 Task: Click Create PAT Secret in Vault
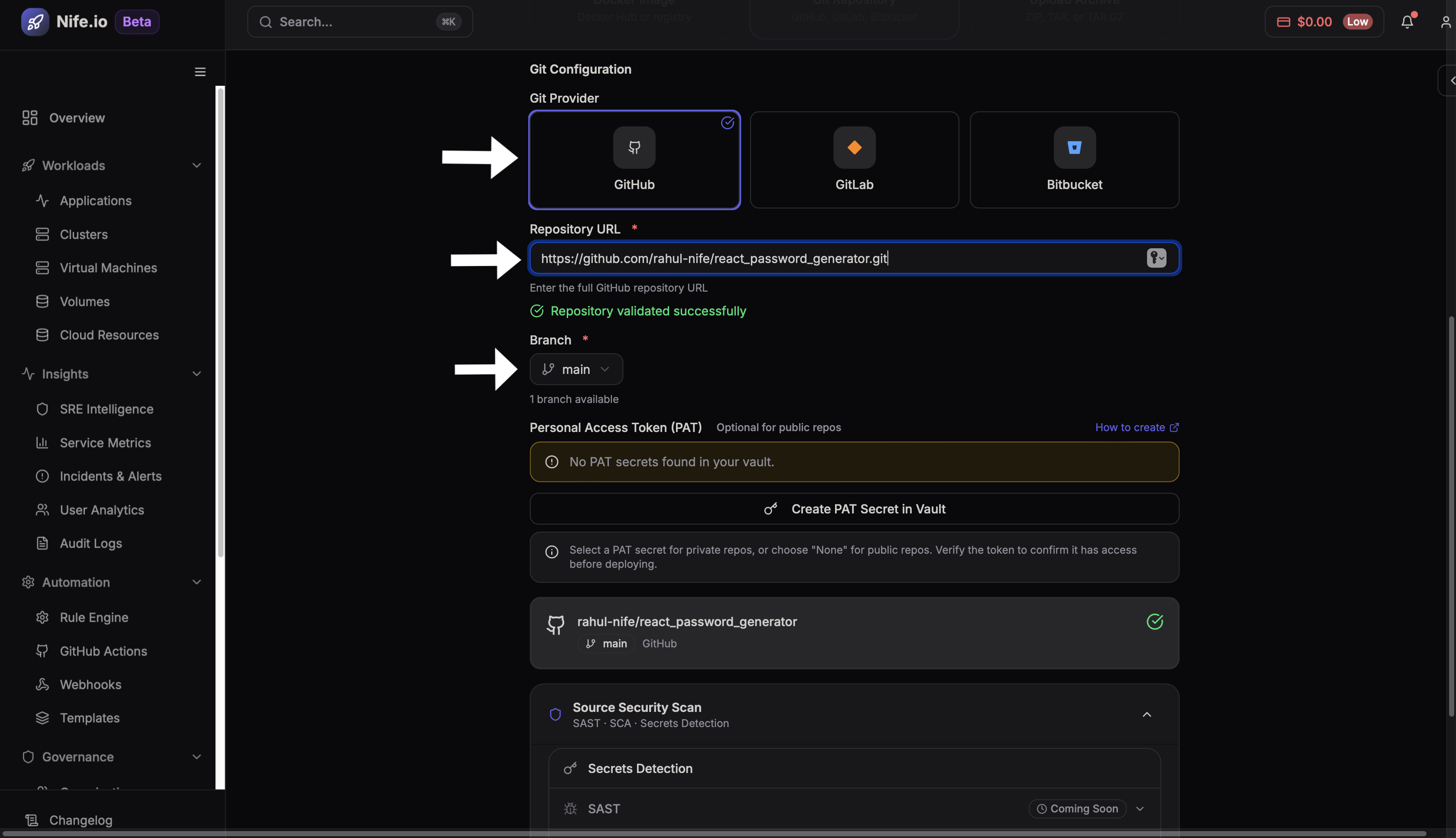[854, 509]
